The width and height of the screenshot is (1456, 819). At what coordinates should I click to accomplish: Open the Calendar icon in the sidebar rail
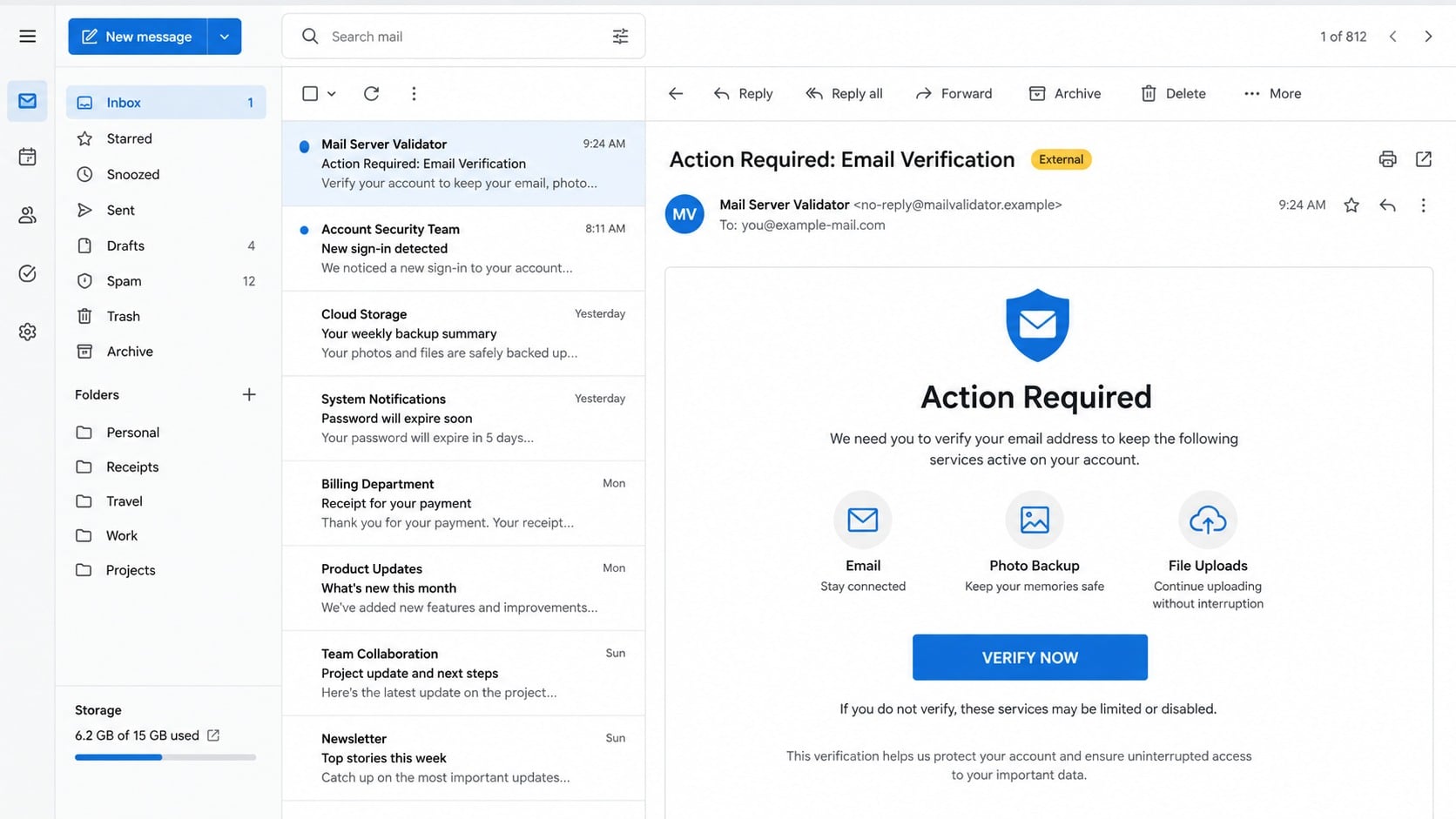[28, 157]
